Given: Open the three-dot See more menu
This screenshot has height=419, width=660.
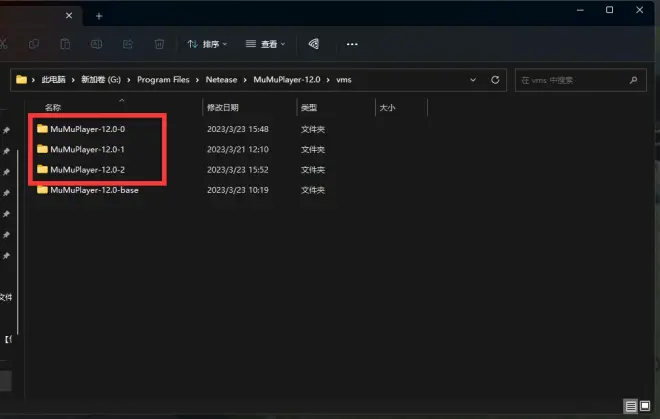Looking at the screenshot, I should click(x=352, y=44).
